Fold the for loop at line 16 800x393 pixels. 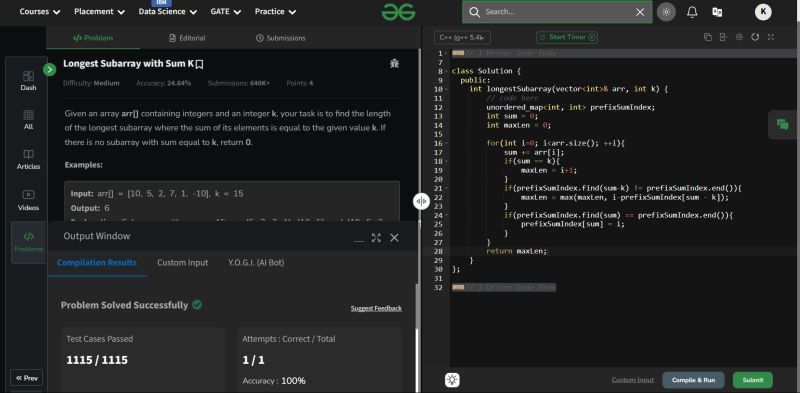[x=447, y=143]
